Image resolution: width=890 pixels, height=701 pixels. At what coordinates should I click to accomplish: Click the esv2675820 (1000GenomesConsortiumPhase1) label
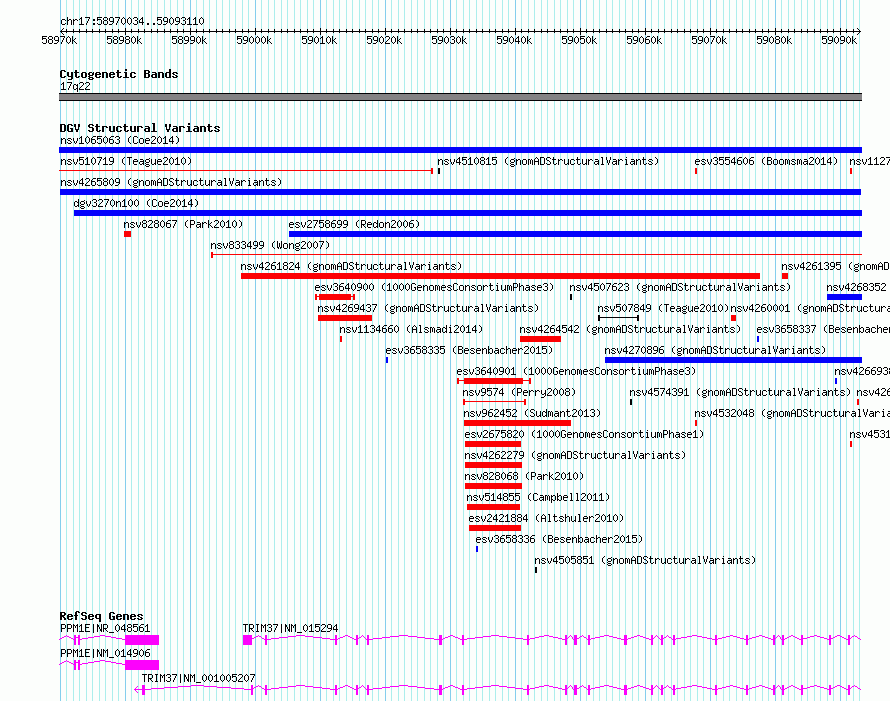point(584,434)
